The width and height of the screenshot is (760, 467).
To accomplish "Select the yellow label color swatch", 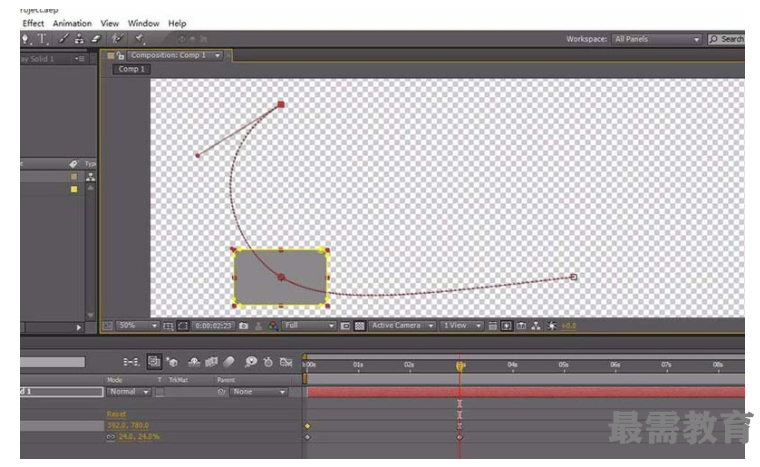I will (x=74, y=189).
